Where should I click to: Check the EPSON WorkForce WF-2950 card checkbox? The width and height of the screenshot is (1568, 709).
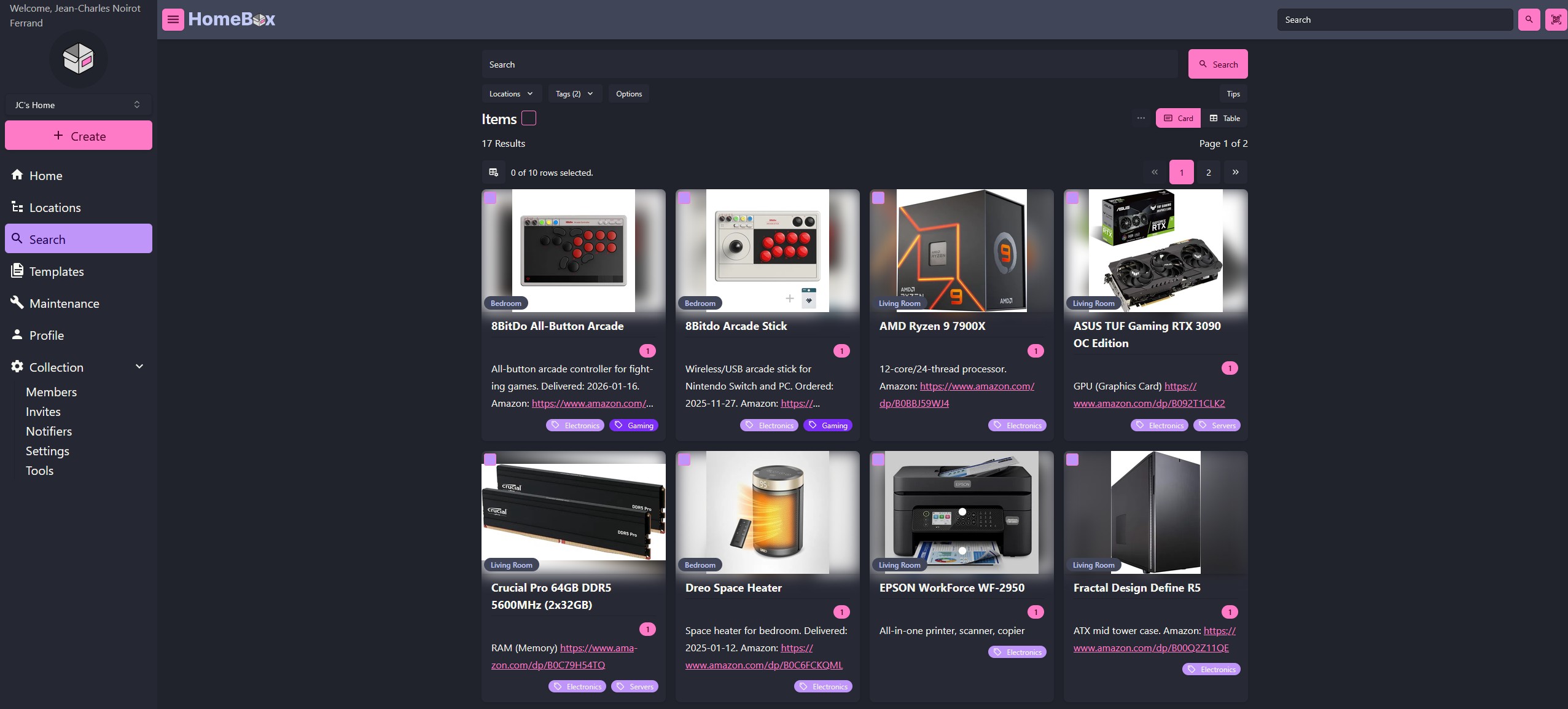pyautogui.click(x=878, y=460)
